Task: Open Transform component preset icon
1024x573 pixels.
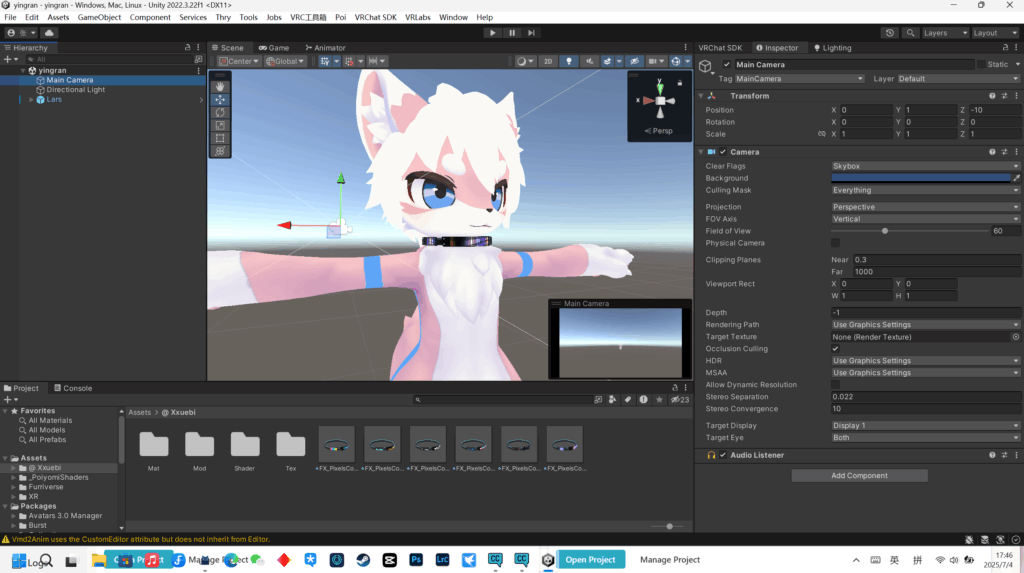Action: click(1004, 96)
